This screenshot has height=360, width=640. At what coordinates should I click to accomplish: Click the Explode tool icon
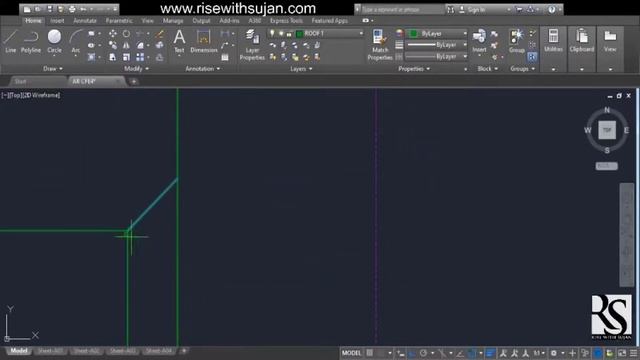(160, 45)
